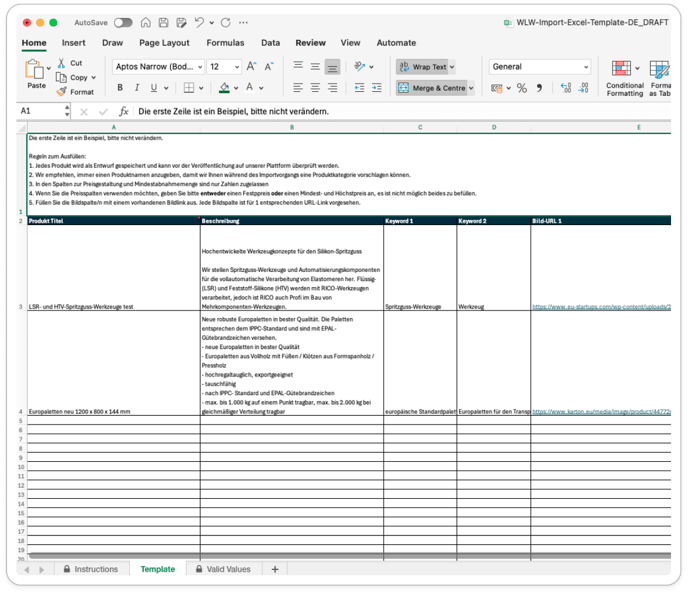
Task: Toggle bottom vertical alignment button
Action: (x=333, y=67)
